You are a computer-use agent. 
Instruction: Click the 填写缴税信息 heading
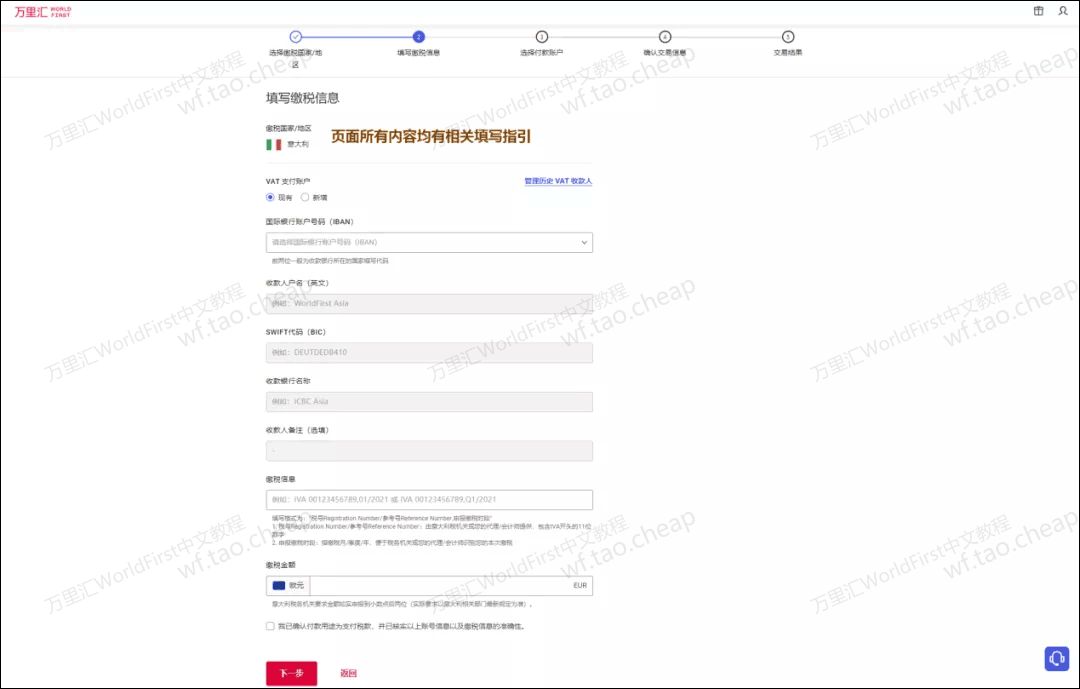click(x=302, y=98)
